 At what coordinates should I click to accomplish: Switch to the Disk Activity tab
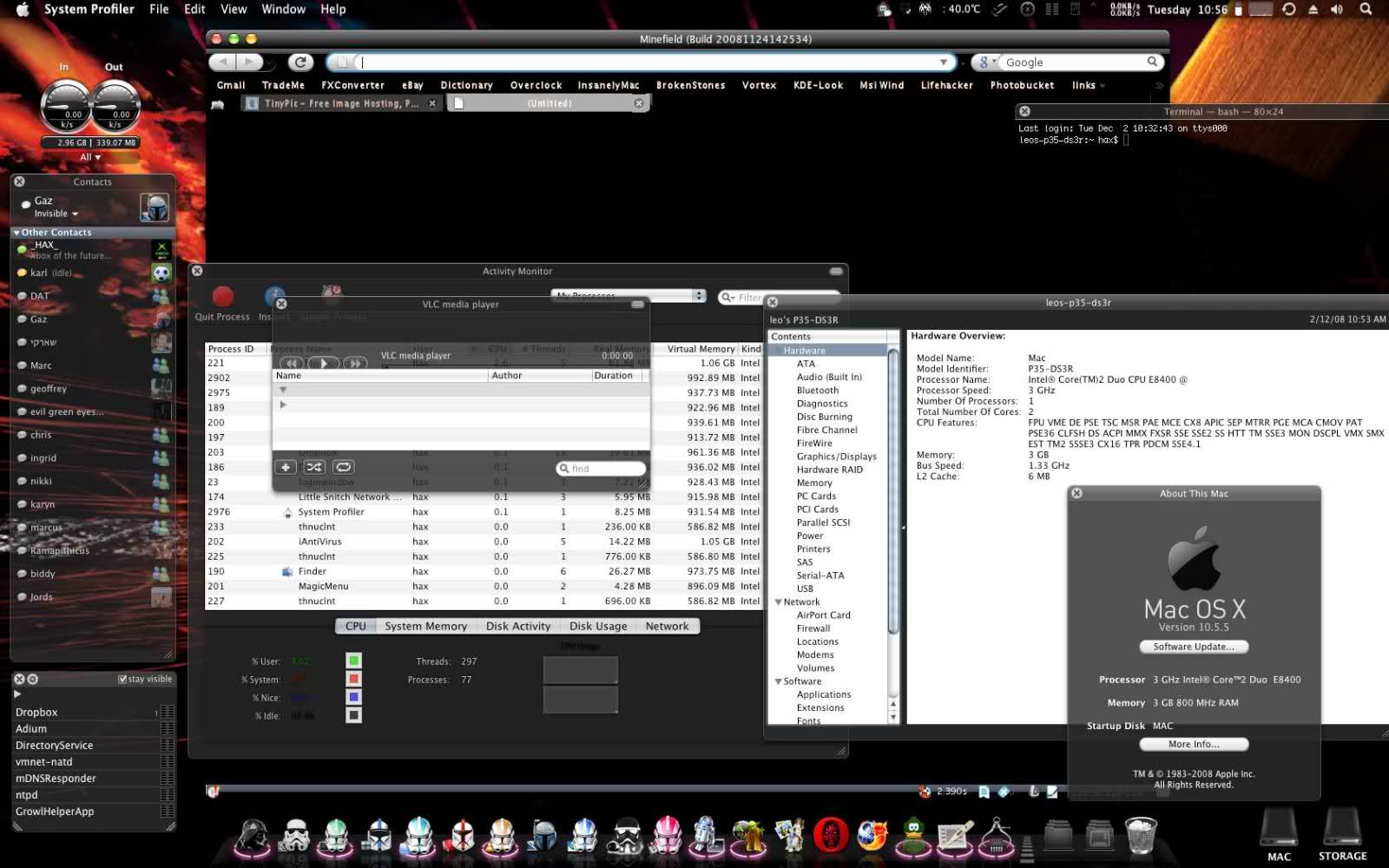(518, 626)
